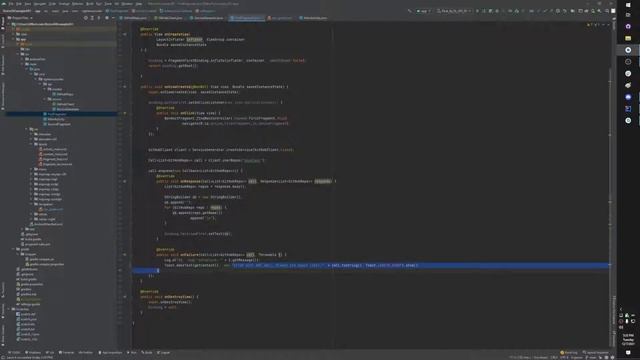Viewport: 640px width, 360px height.
Task: Click the Project panel settings gear icon
Action: [107, 18]
